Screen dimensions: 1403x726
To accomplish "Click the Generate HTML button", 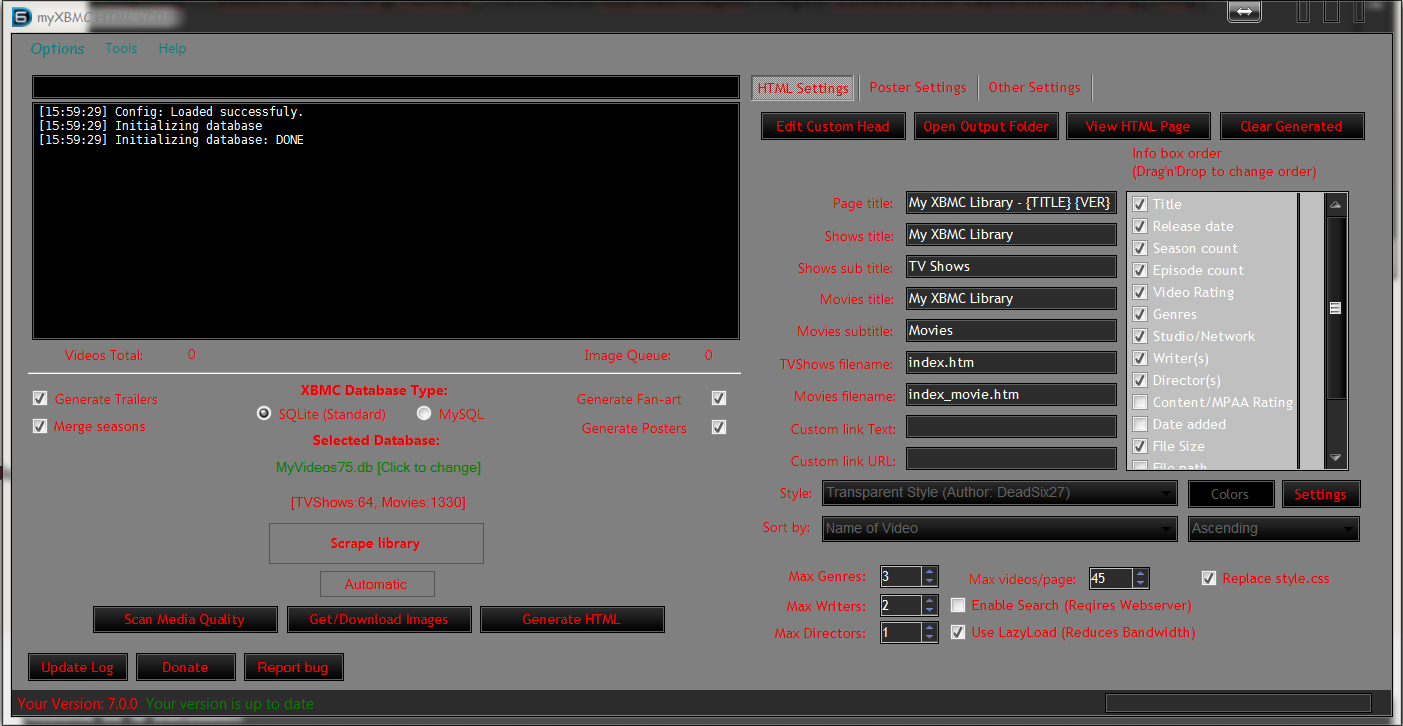I will (571, 619).
